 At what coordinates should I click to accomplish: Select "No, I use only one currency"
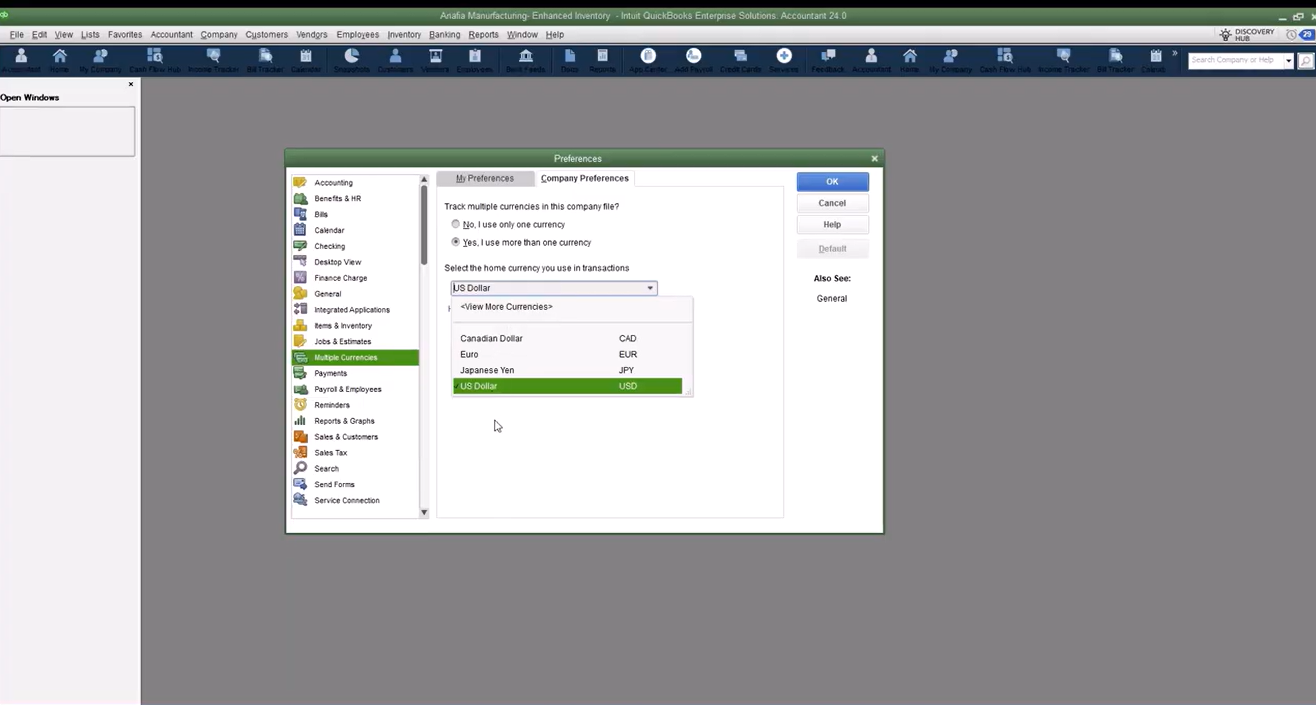(x=456, y=225)
